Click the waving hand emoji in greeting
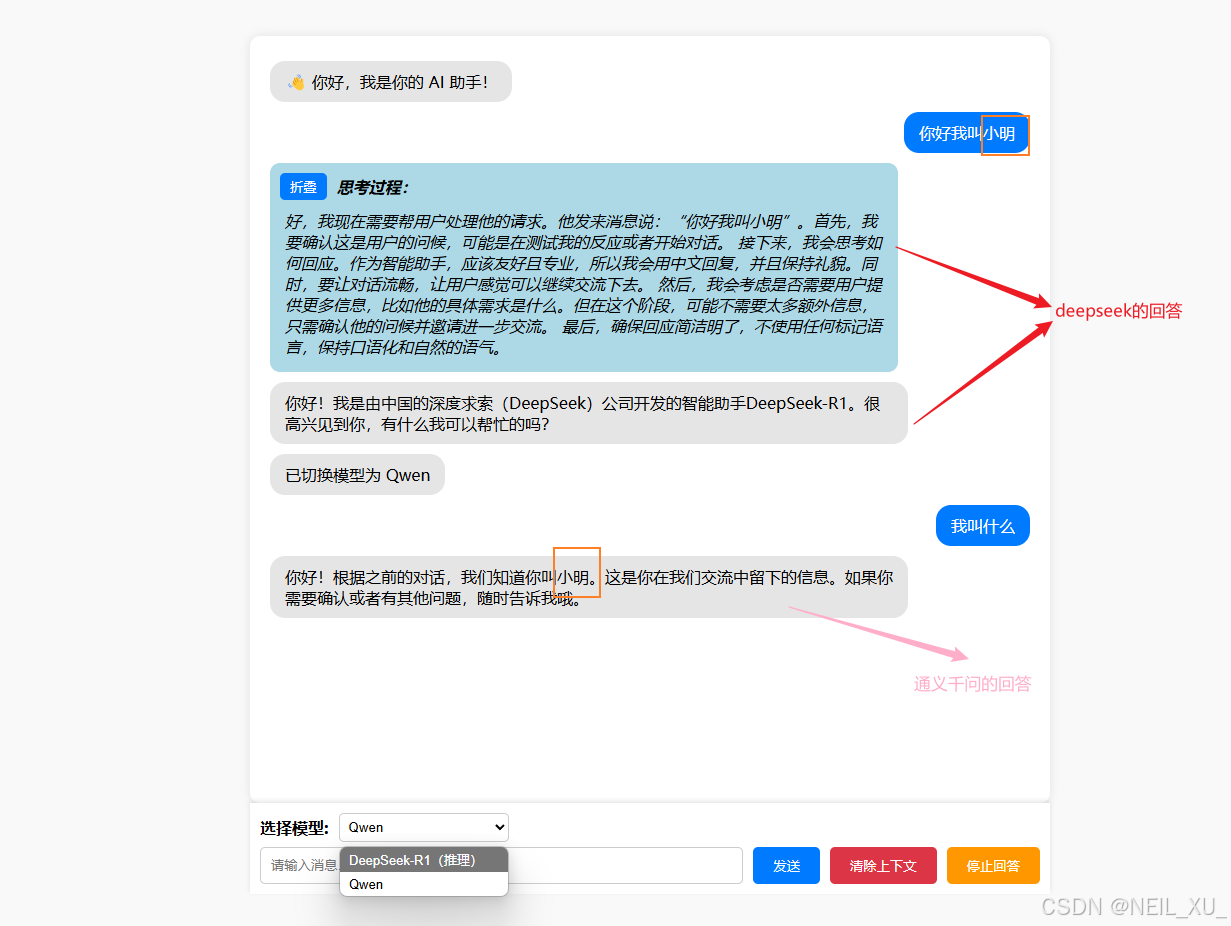 pos(296,82)
